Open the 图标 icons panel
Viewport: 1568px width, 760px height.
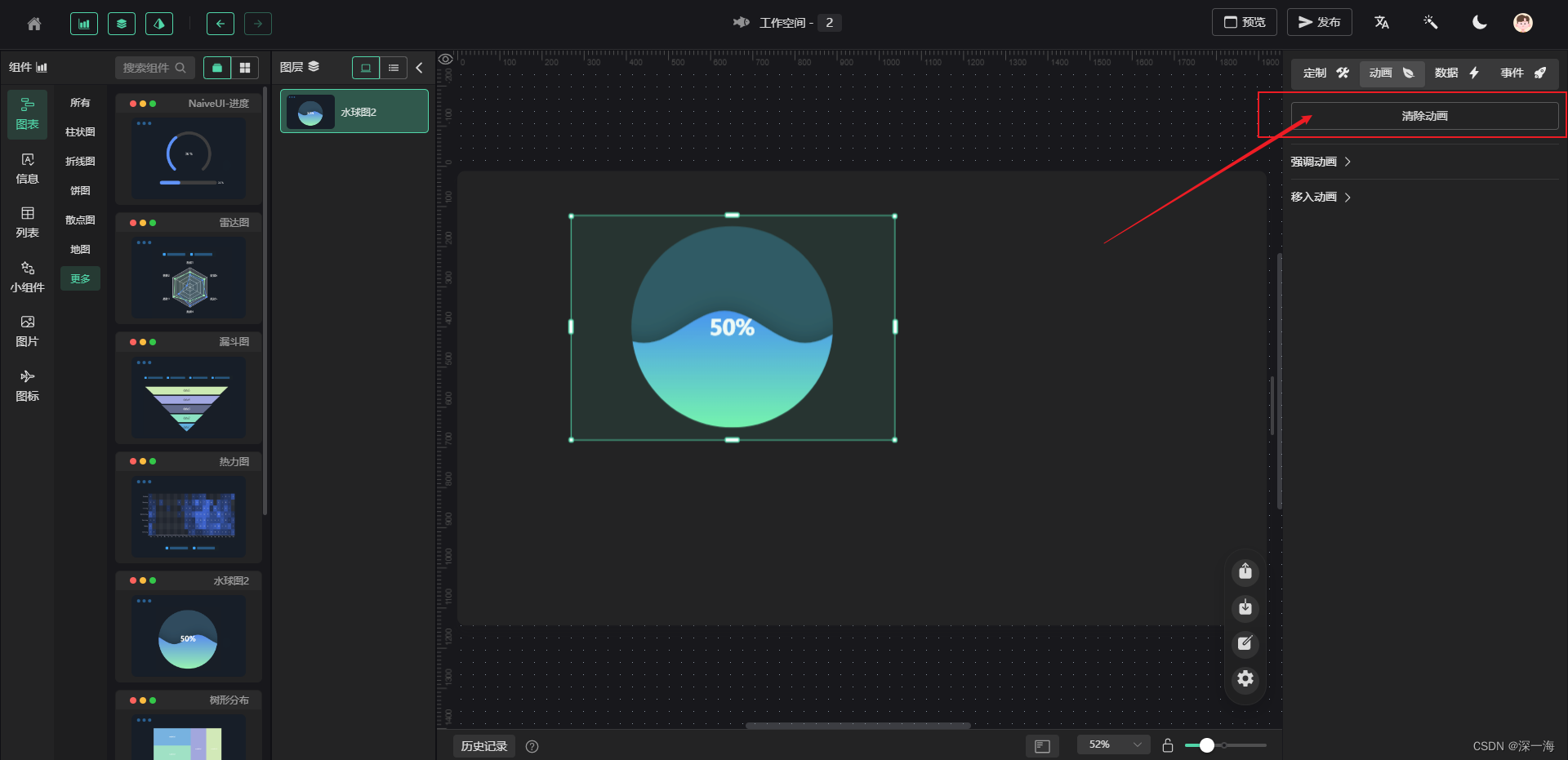pos(27,385)
